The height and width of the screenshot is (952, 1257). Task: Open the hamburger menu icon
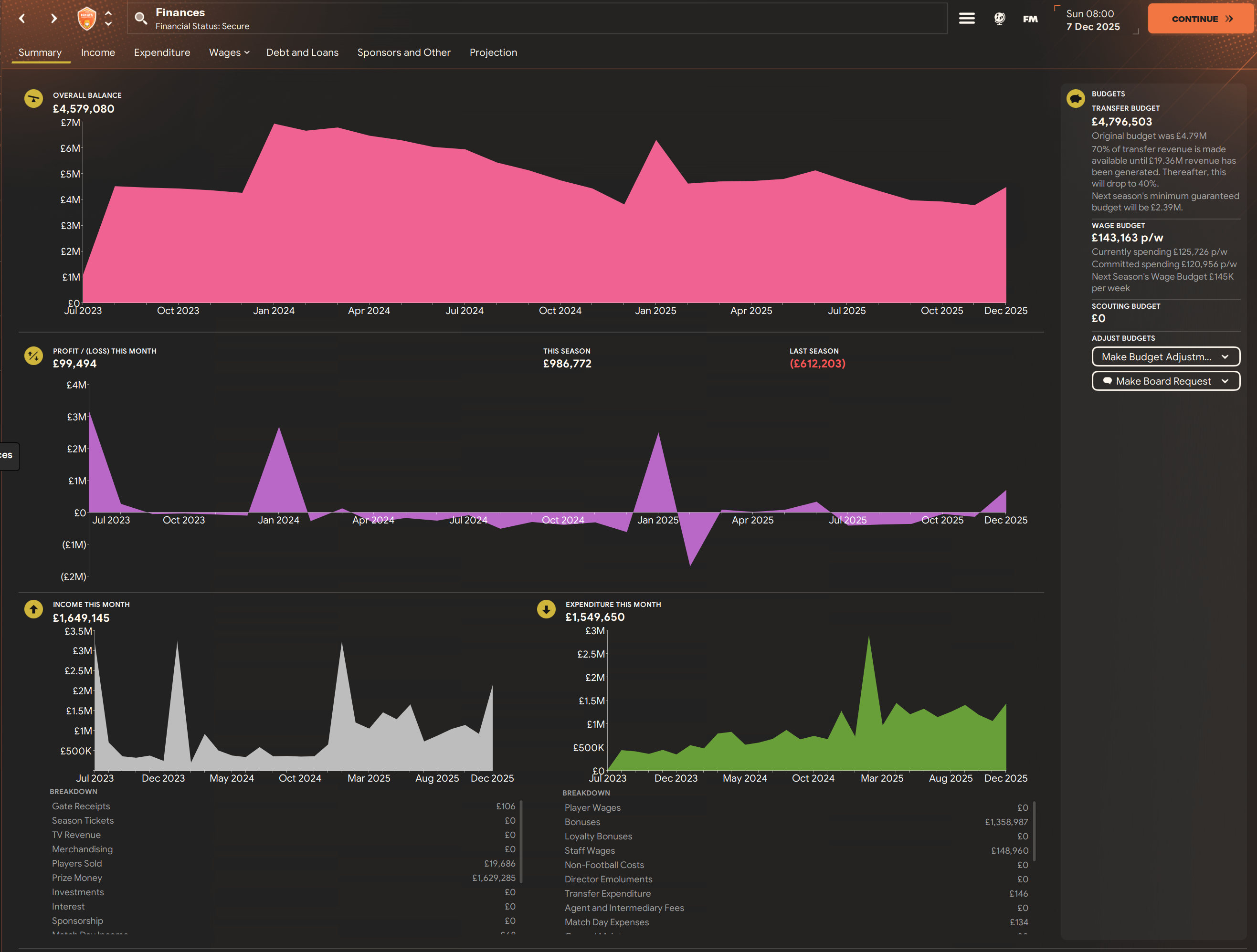click(x=967, y=19)
